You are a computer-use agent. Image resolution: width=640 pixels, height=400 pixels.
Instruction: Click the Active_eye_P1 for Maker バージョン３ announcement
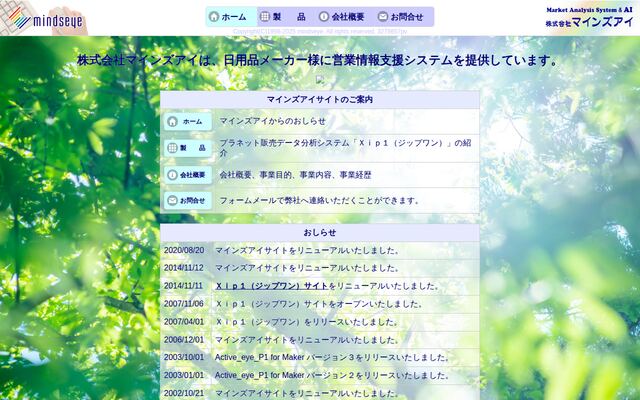pyautogui.click(x=332, y=357)
